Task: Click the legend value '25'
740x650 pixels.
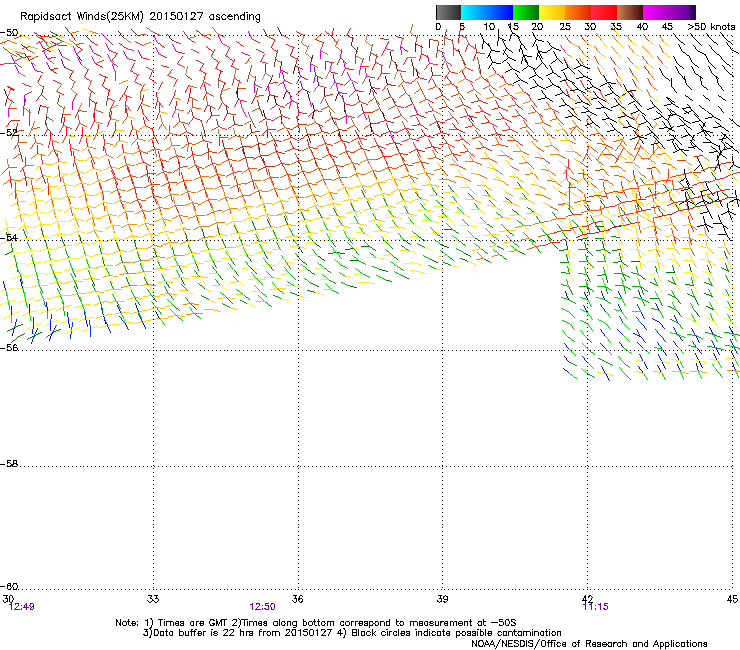Action: pos(565,27)
